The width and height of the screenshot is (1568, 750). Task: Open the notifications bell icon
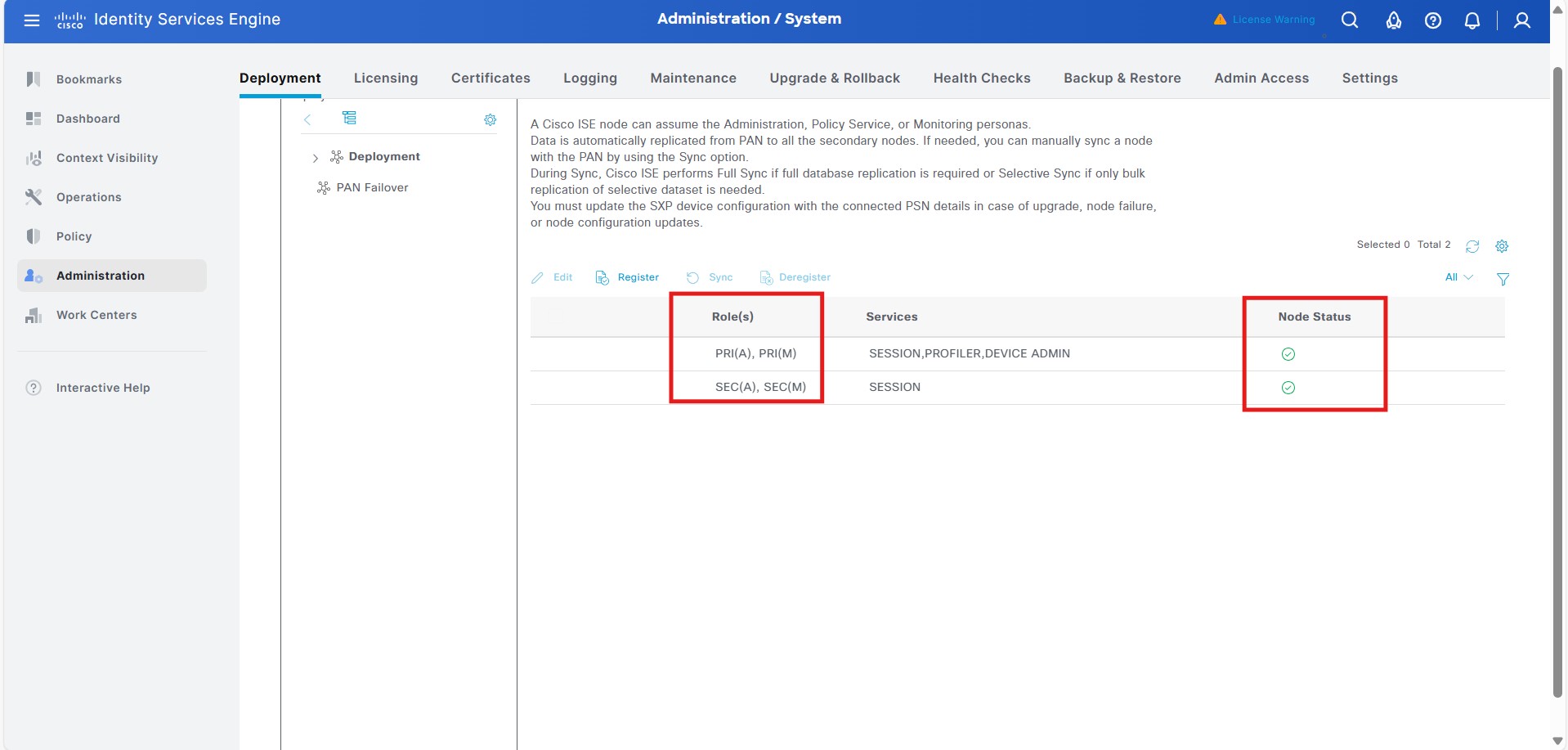[1472, 20]
